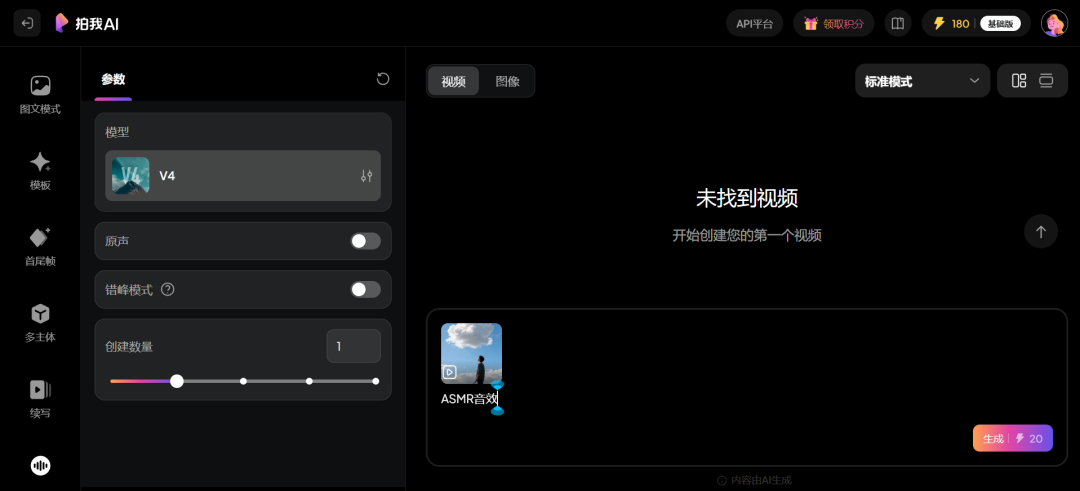This screenshot has height=491, width=1080.
Task: Switch to the 视频 tab
Action: 453,81
